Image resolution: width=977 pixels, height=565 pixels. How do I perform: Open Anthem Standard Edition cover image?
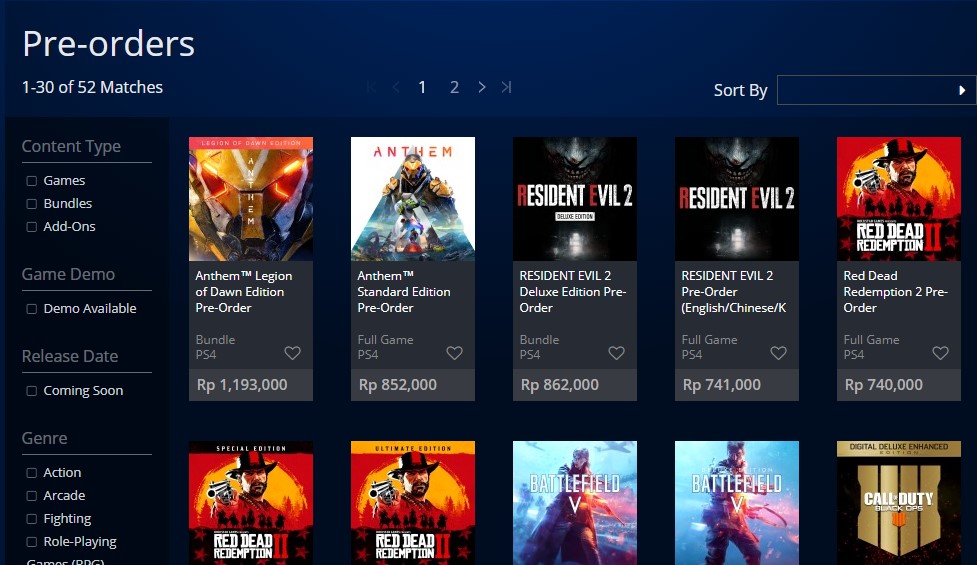tap(413, 199)
